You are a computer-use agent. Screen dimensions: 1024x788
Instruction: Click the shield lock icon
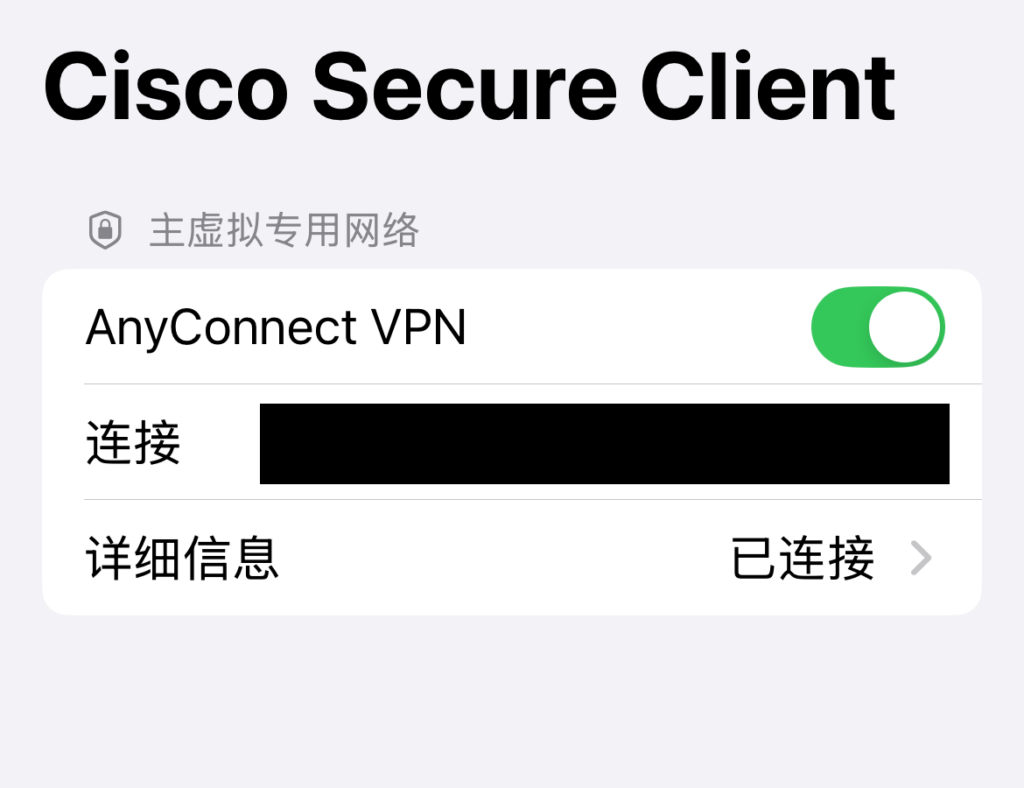click(x=104, y=231)
